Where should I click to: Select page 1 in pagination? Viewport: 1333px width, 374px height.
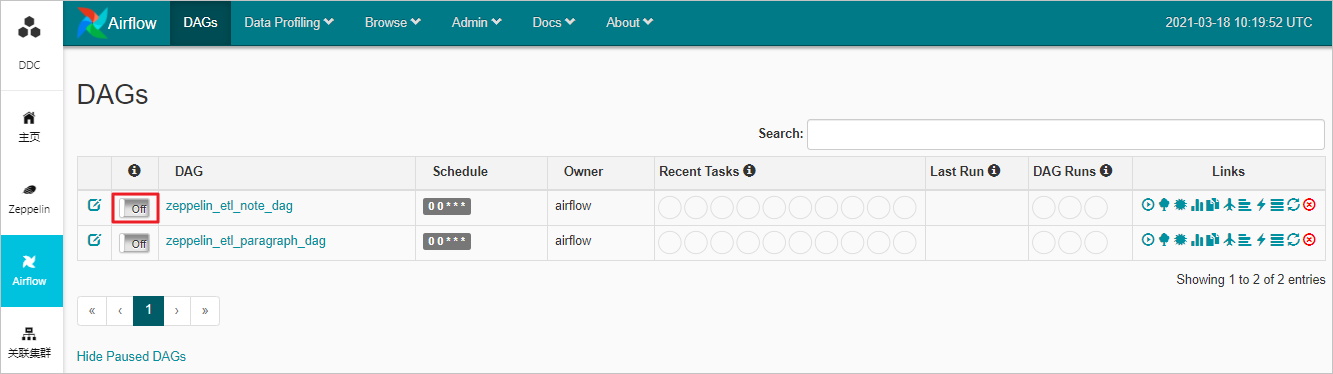click(148, 310)
